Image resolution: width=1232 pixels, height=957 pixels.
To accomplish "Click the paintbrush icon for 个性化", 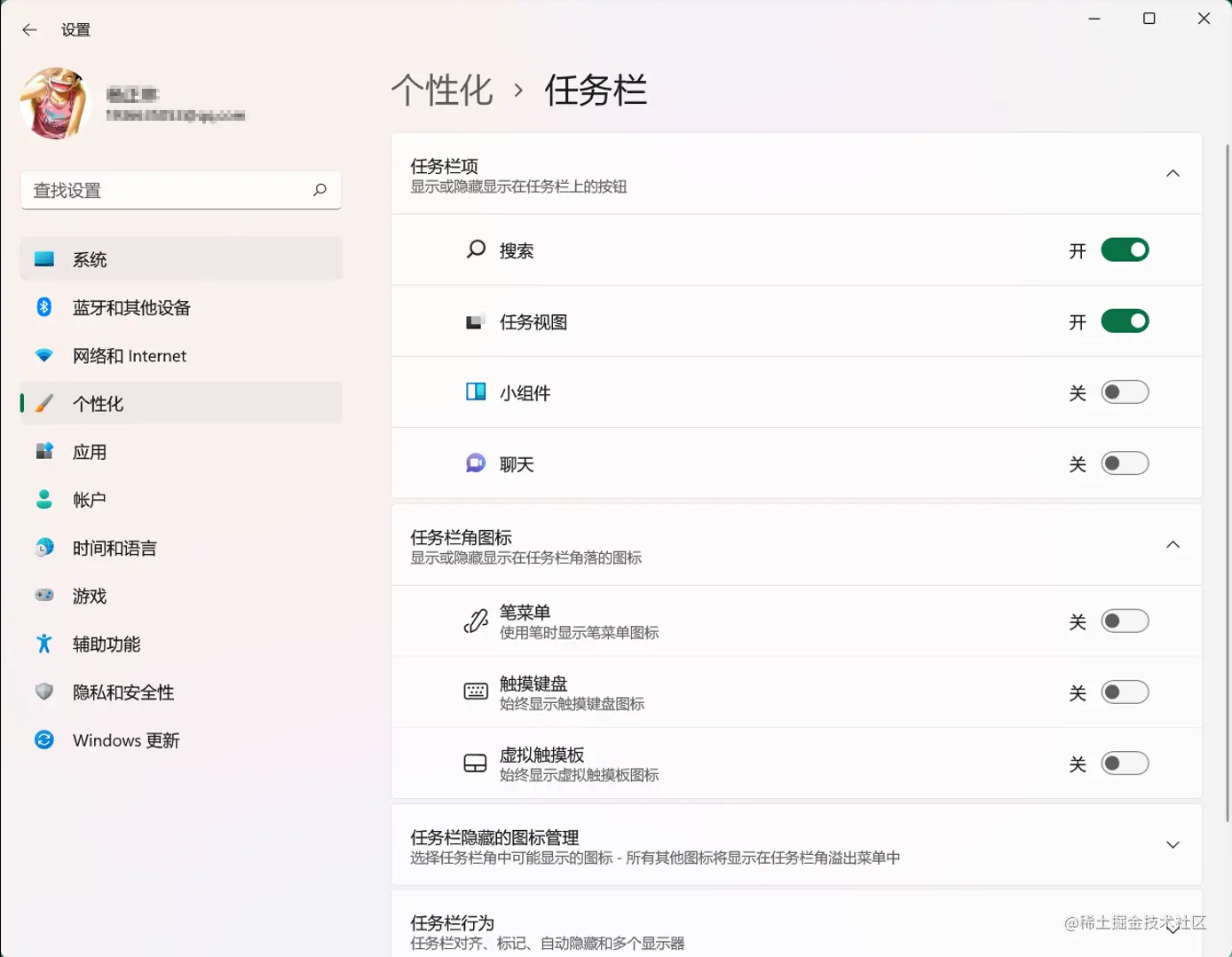I will (x=44, y=403).
